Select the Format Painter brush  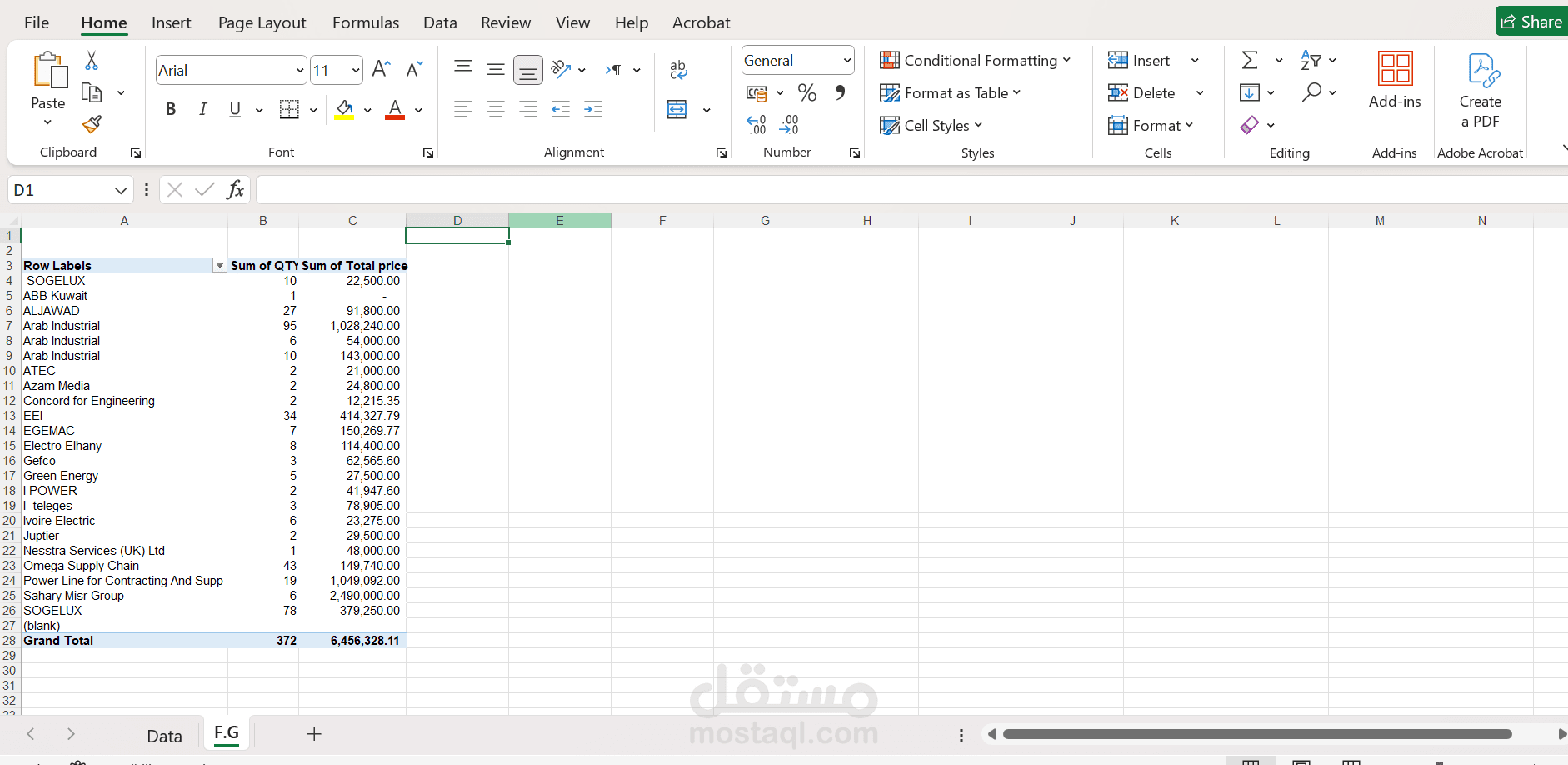coord(92,124)
